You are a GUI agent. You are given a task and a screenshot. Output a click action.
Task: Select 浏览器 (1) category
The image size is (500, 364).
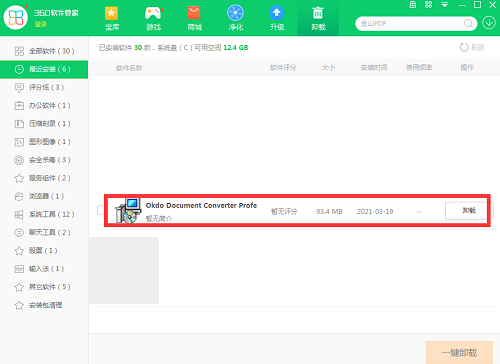[x=44, y=196]
